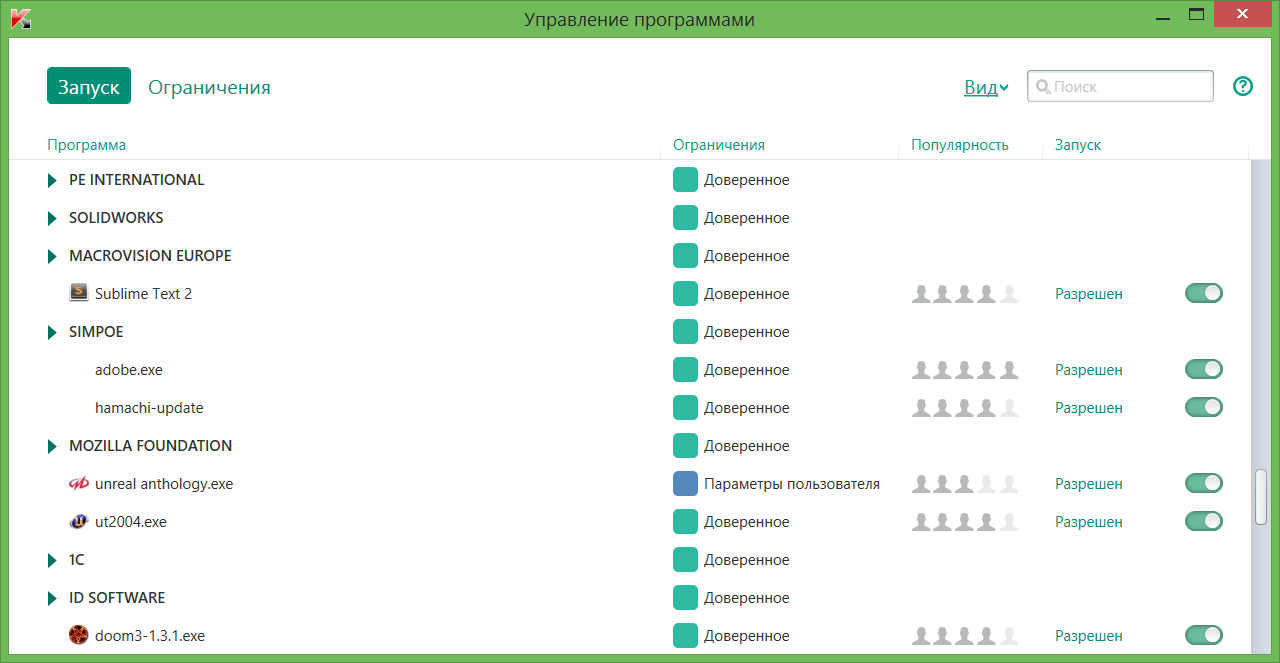The height and width of the screenshot is (663, 1280).
Task: Expand the MOZILLA FOUNDATION group
Action: pos(52,446)
